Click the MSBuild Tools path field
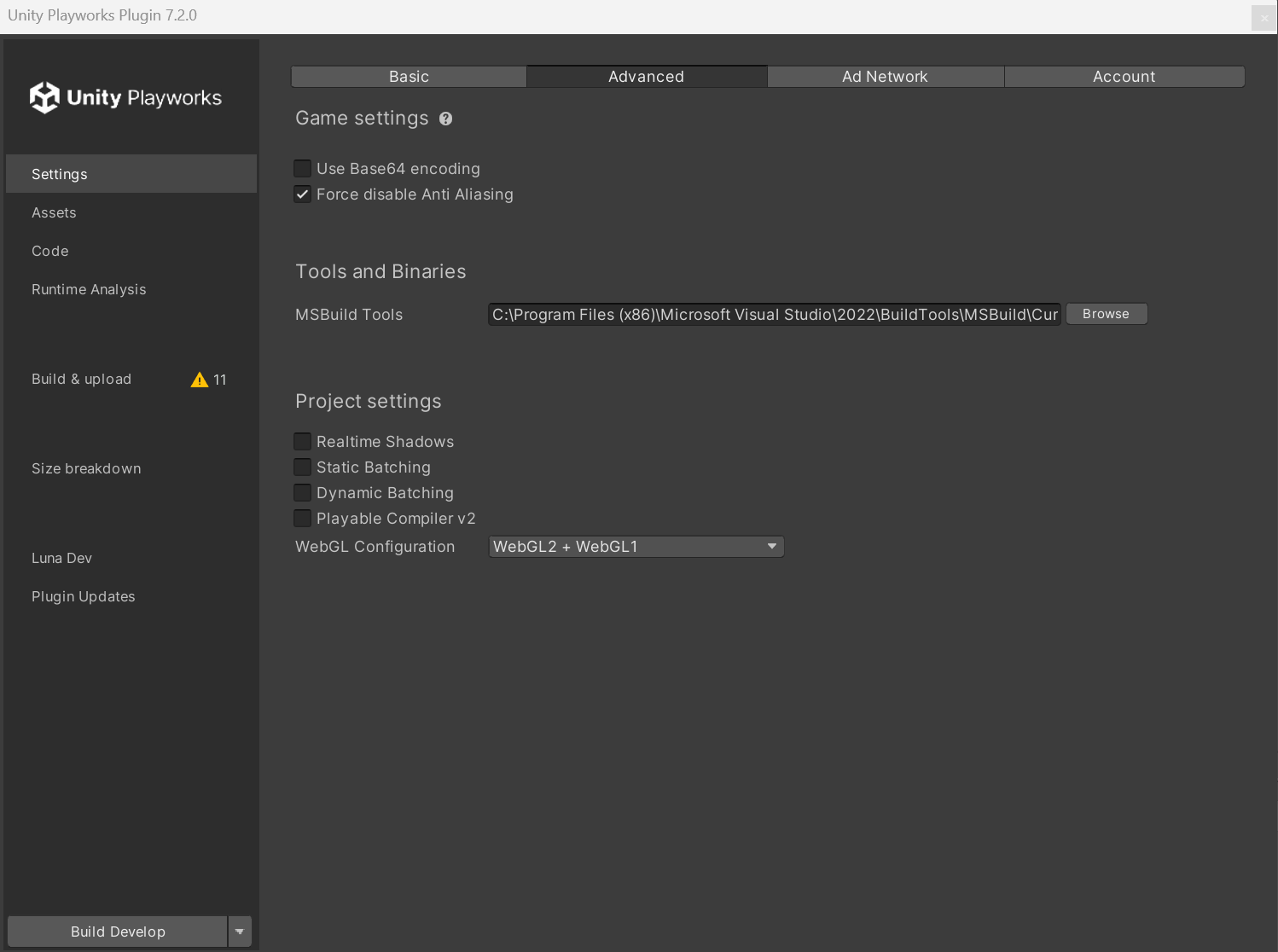 point(774,315)
